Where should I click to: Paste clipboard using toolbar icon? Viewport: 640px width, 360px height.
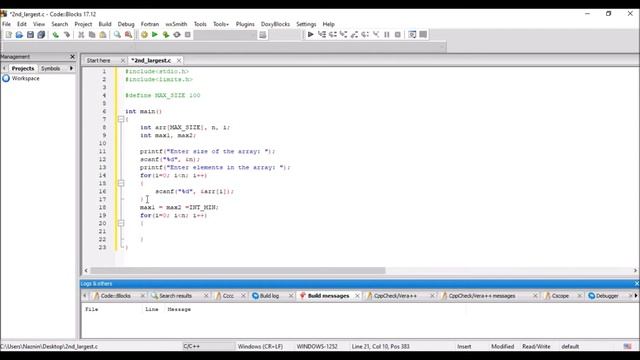[x=103, y=35]
